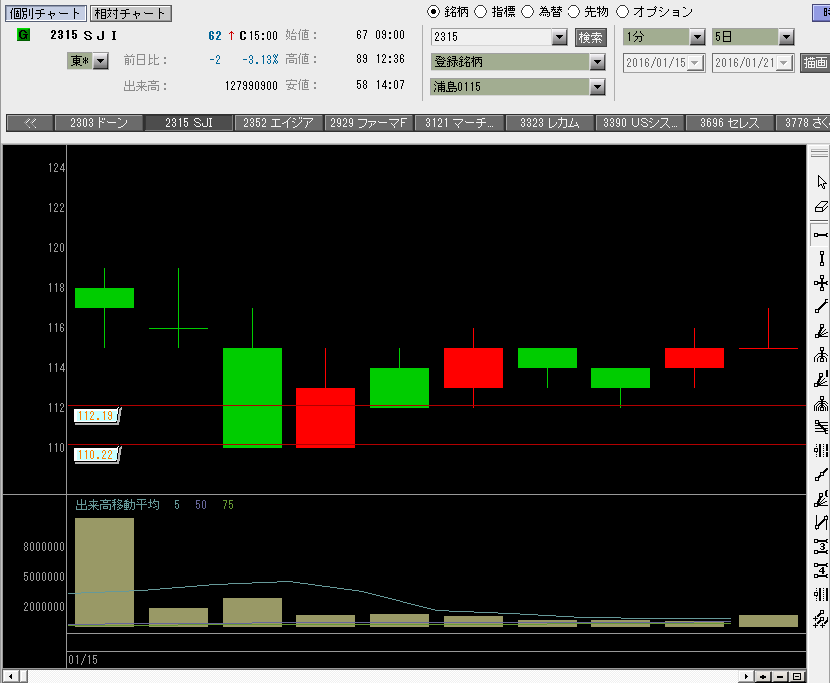830x683 pixels.
Task: Click the << previous tabs button
Action: coord(30,123)
